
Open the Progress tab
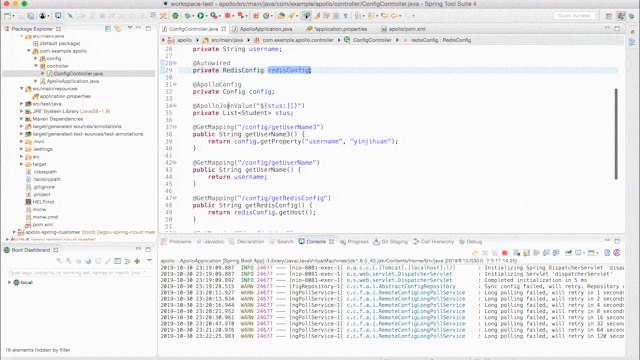[354, 242]
